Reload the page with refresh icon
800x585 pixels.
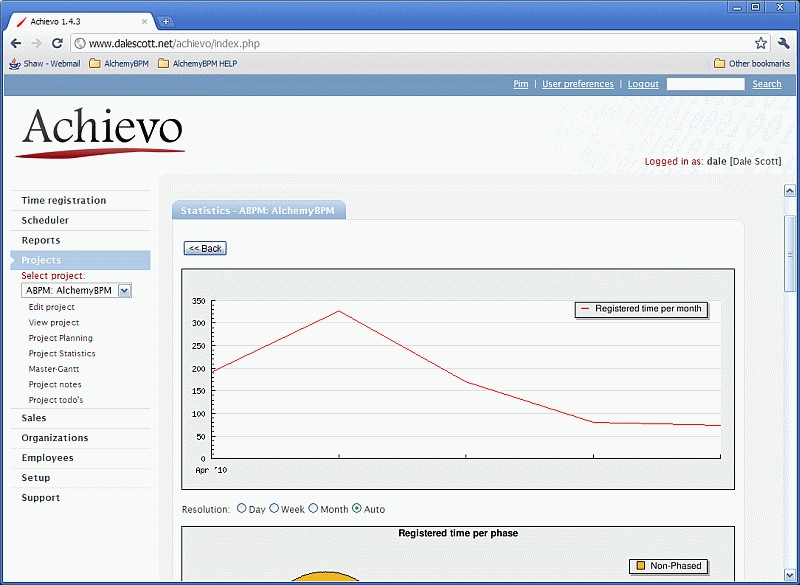coord(57,43)
